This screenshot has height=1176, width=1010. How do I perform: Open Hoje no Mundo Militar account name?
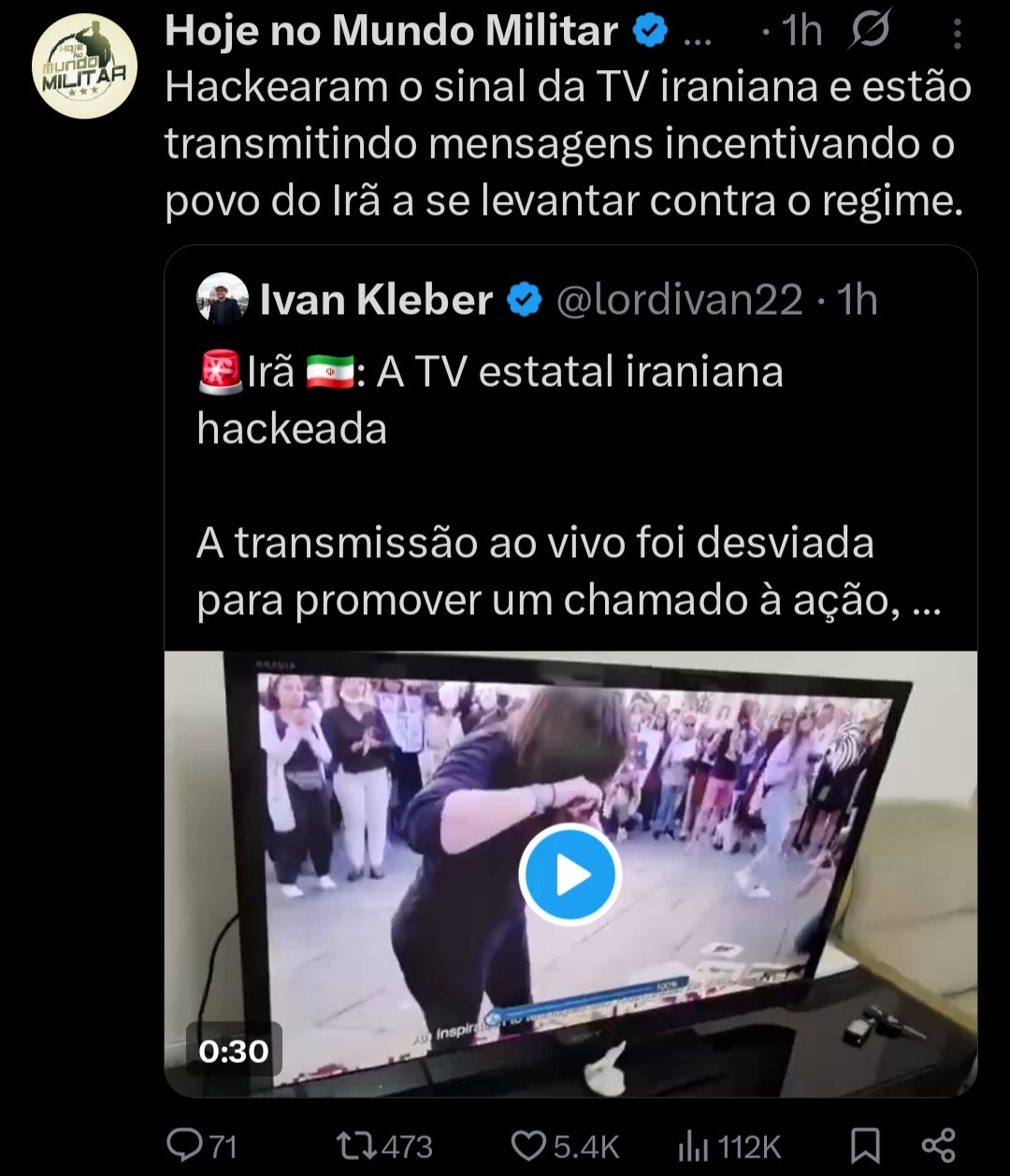391,31
